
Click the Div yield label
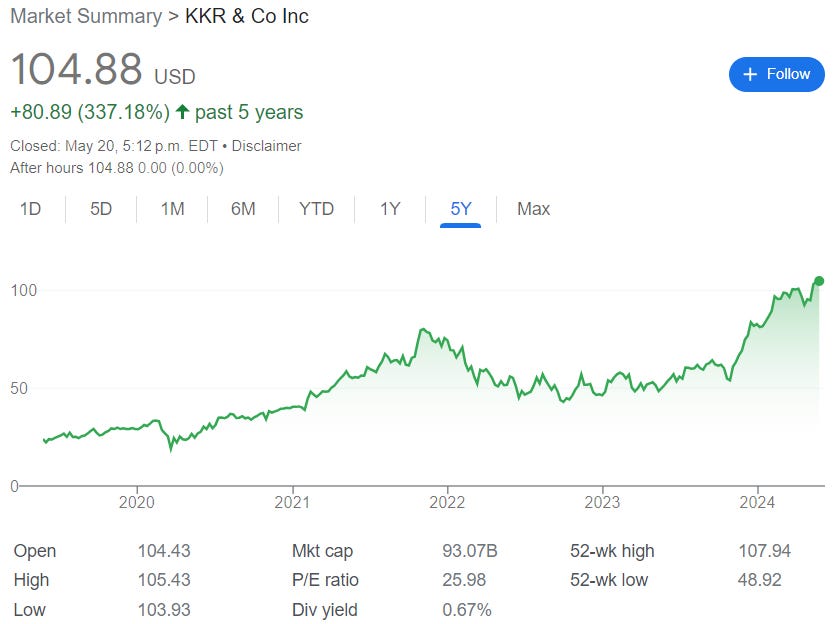tap(325, 610)
